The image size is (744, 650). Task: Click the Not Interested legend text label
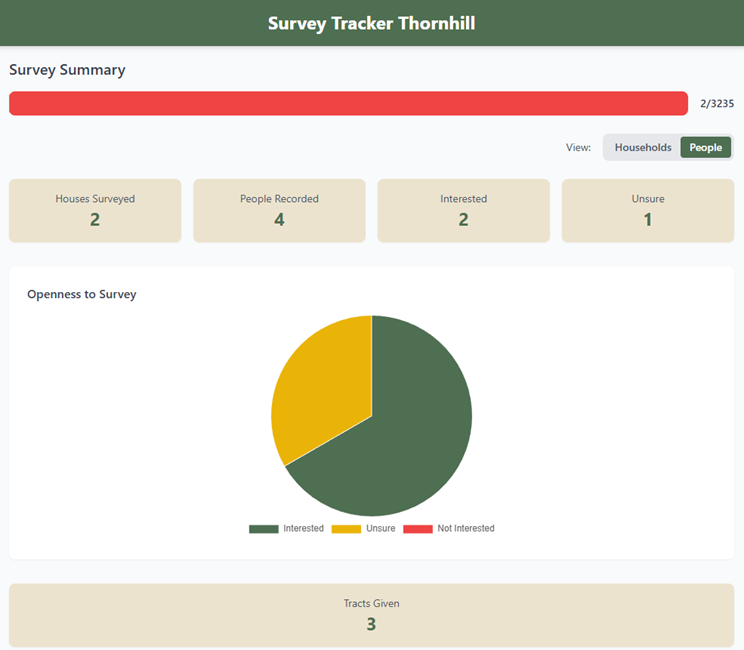466,529
